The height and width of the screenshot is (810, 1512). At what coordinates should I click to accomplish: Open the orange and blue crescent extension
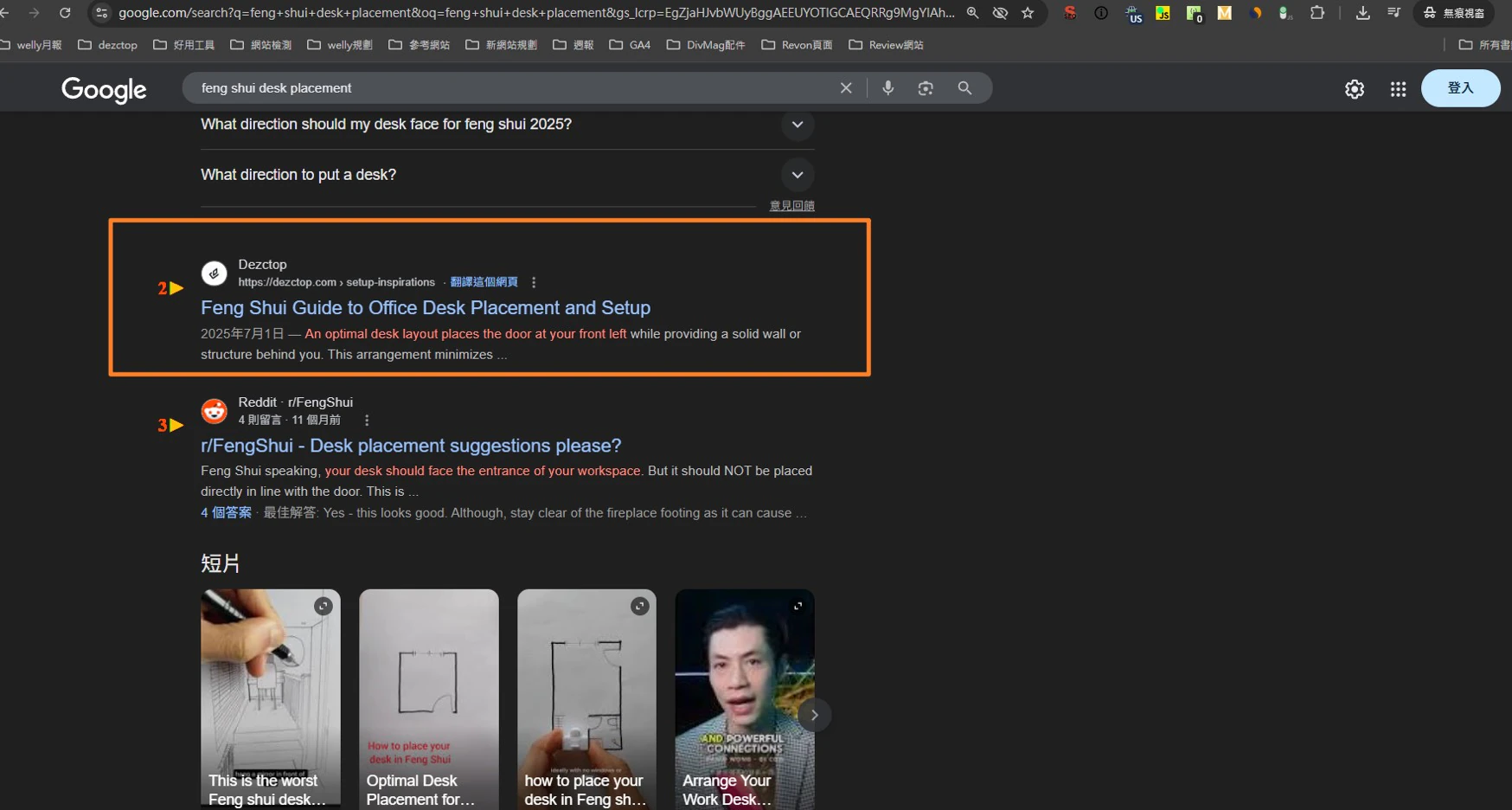1256,13
